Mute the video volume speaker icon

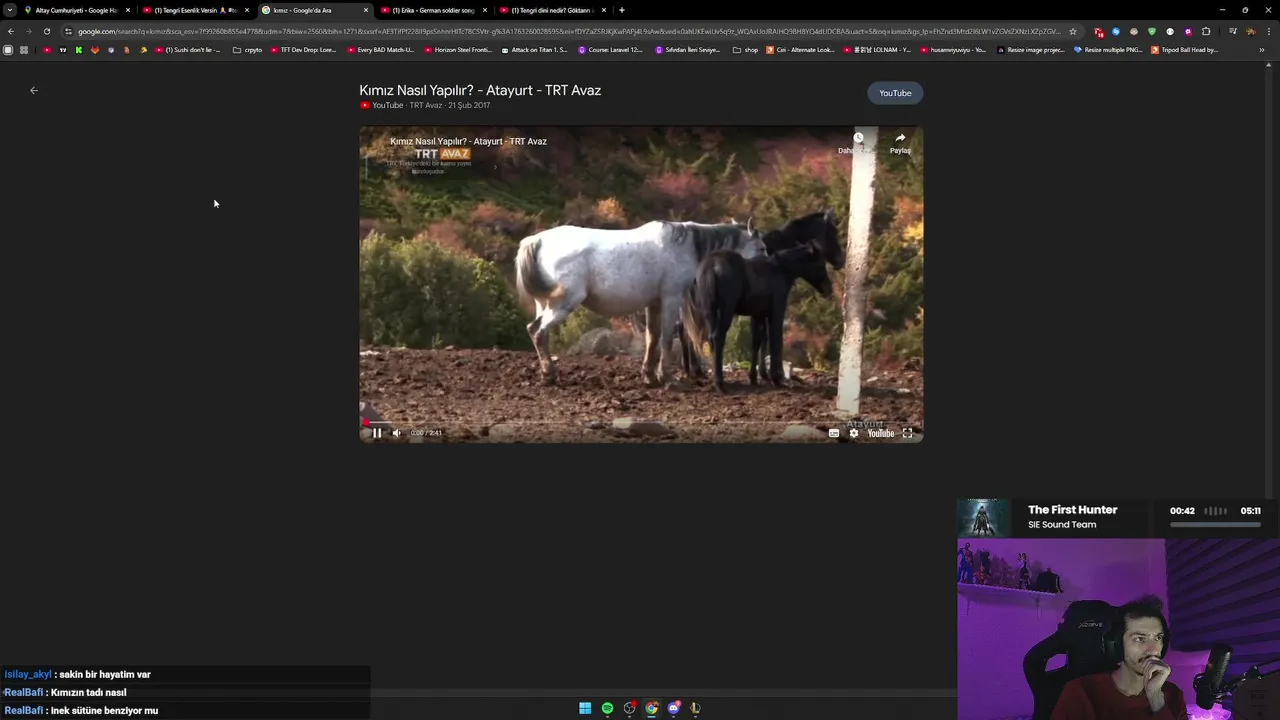[x=397, y=433]
